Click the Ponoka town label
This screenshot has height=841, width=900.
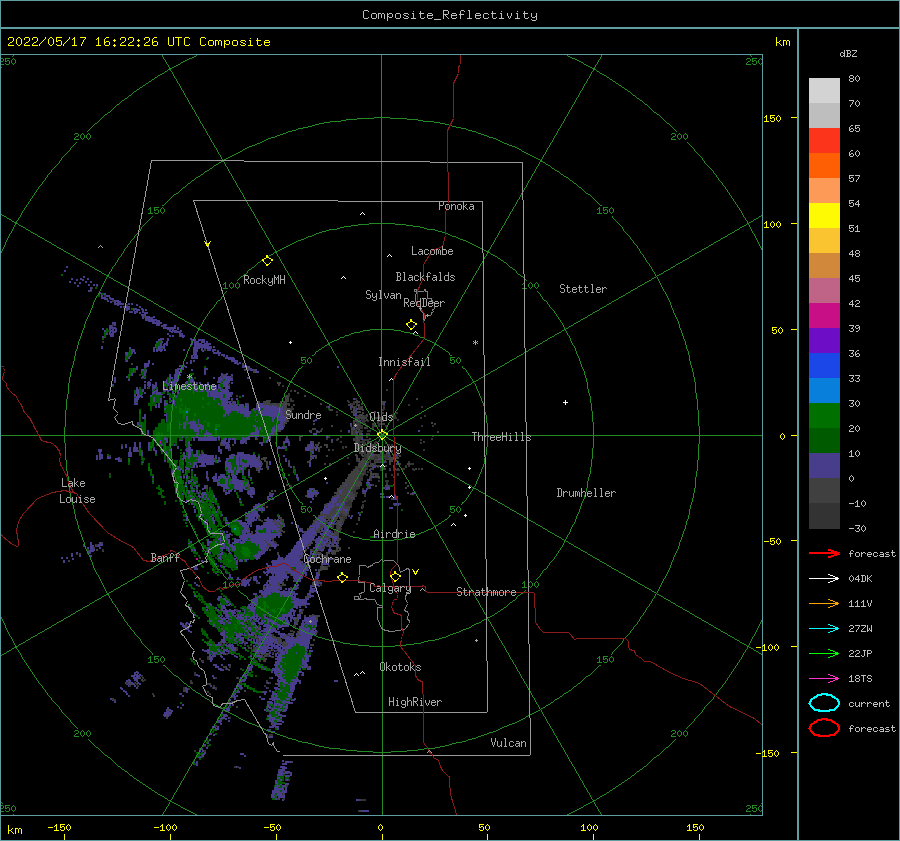456,206
